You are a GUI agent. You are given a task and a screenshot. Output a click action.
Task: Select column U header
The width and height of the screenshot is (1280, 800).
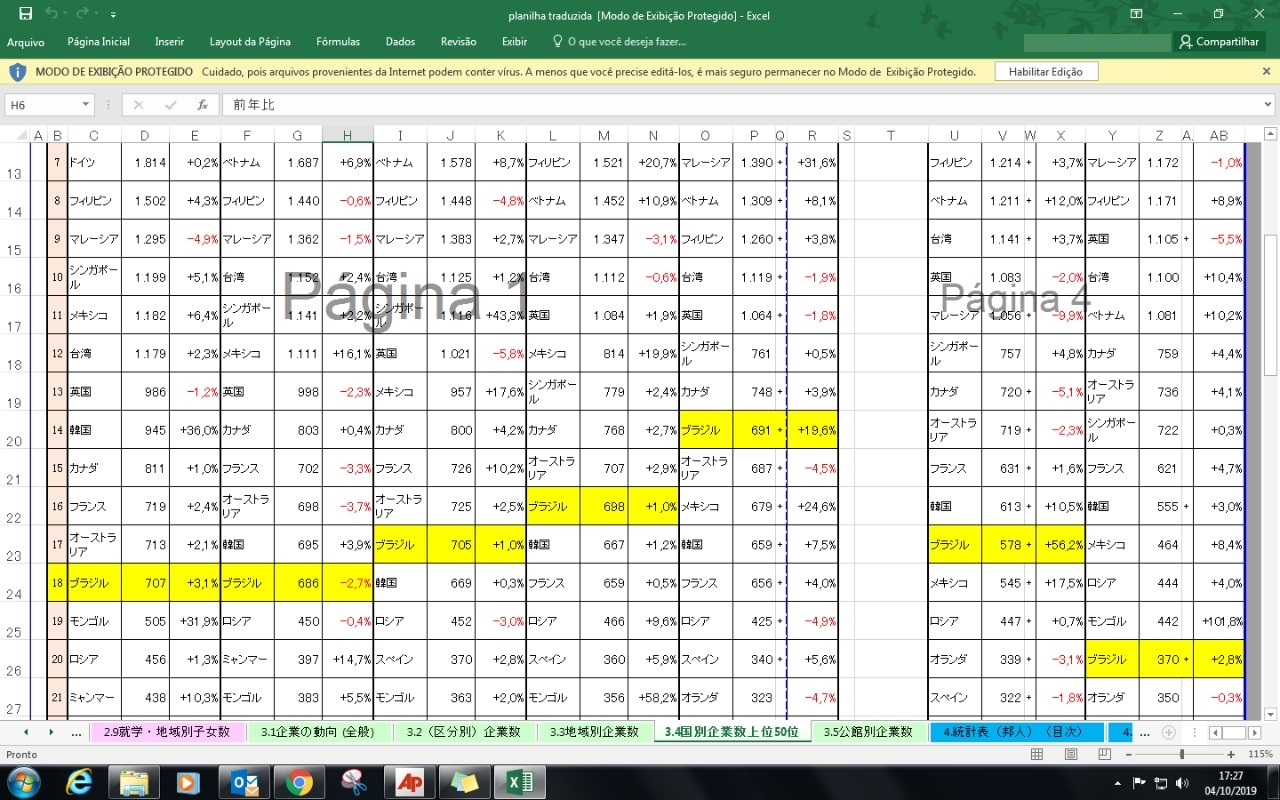pos(954,135)
